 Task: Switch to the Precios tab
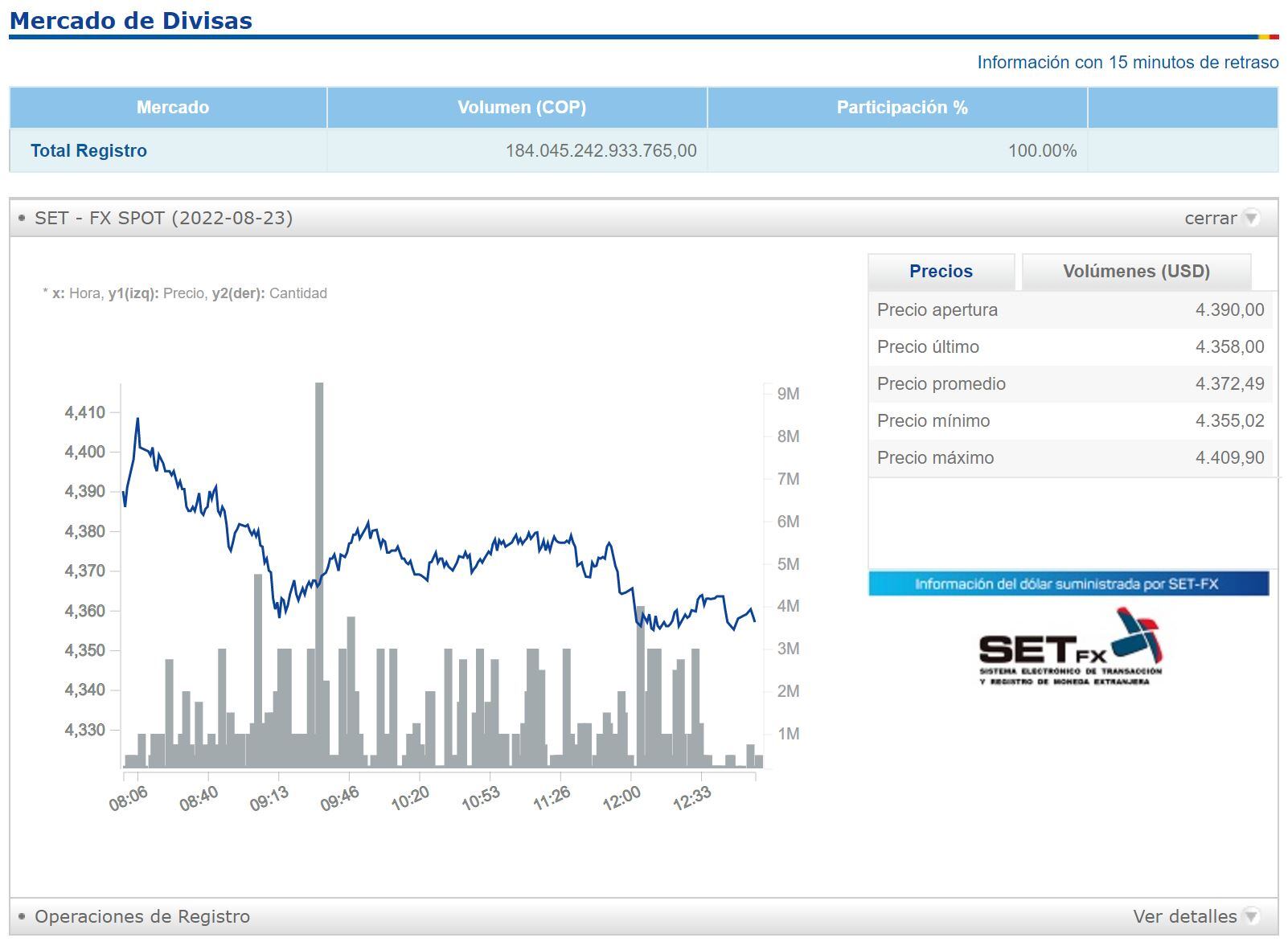point(941,272)
